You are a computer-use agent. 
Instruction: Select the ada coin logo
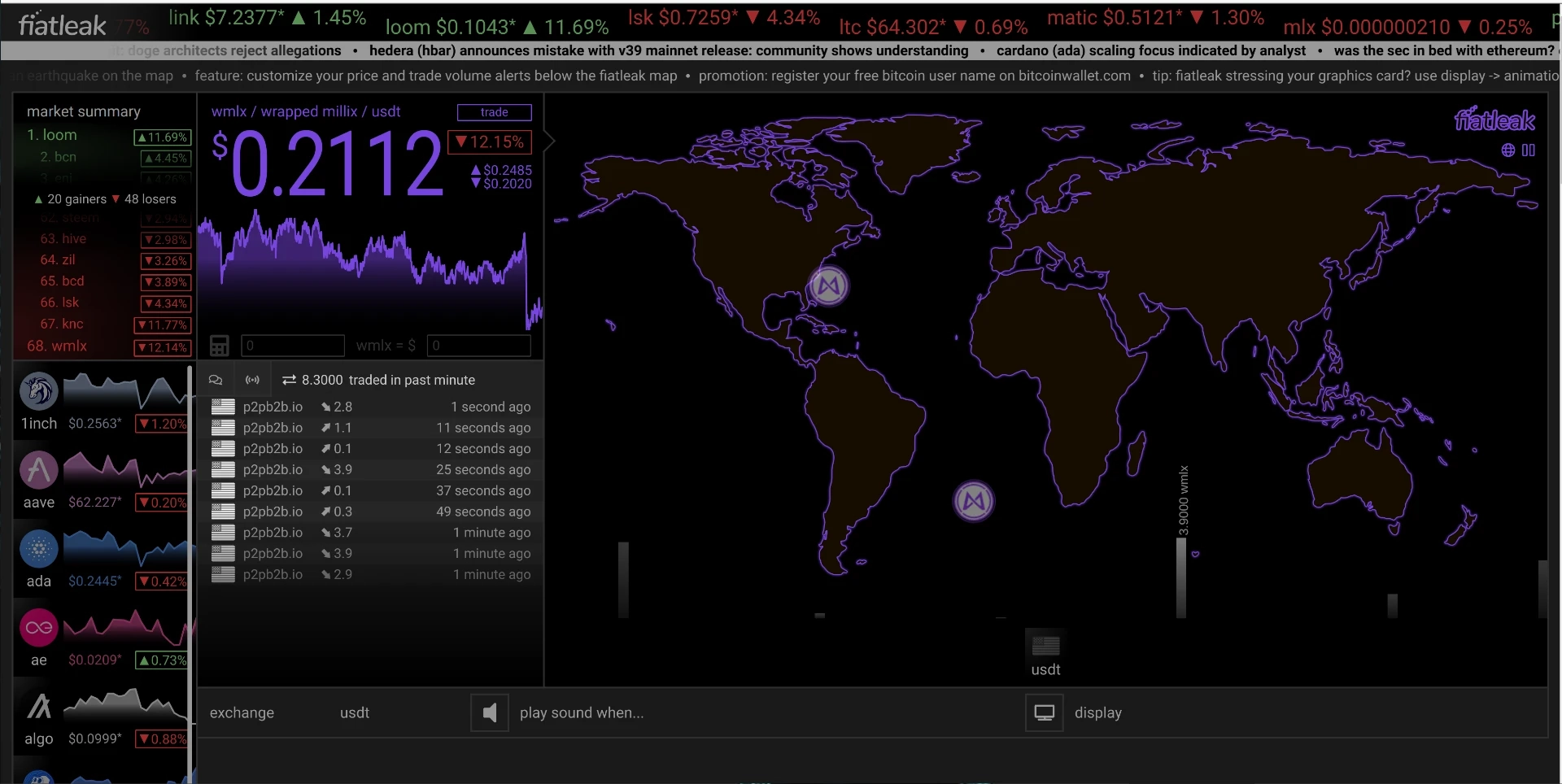pos(39,549)
